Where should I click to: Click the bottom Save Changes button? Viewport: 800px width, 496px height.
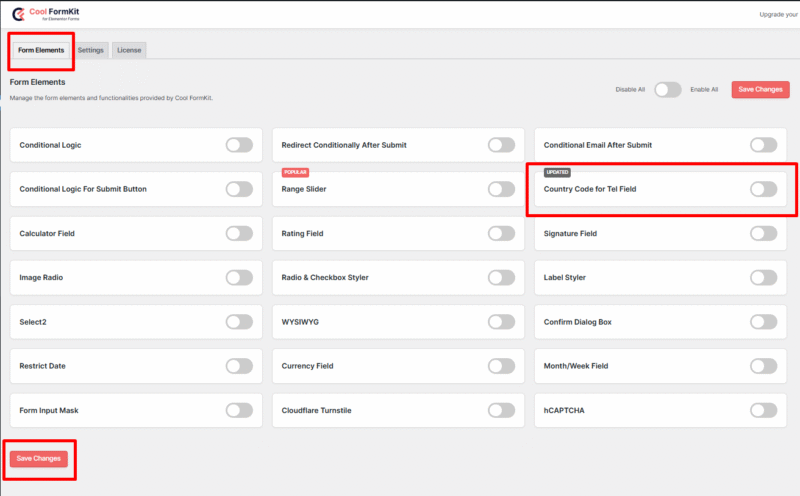coord(39,458)
